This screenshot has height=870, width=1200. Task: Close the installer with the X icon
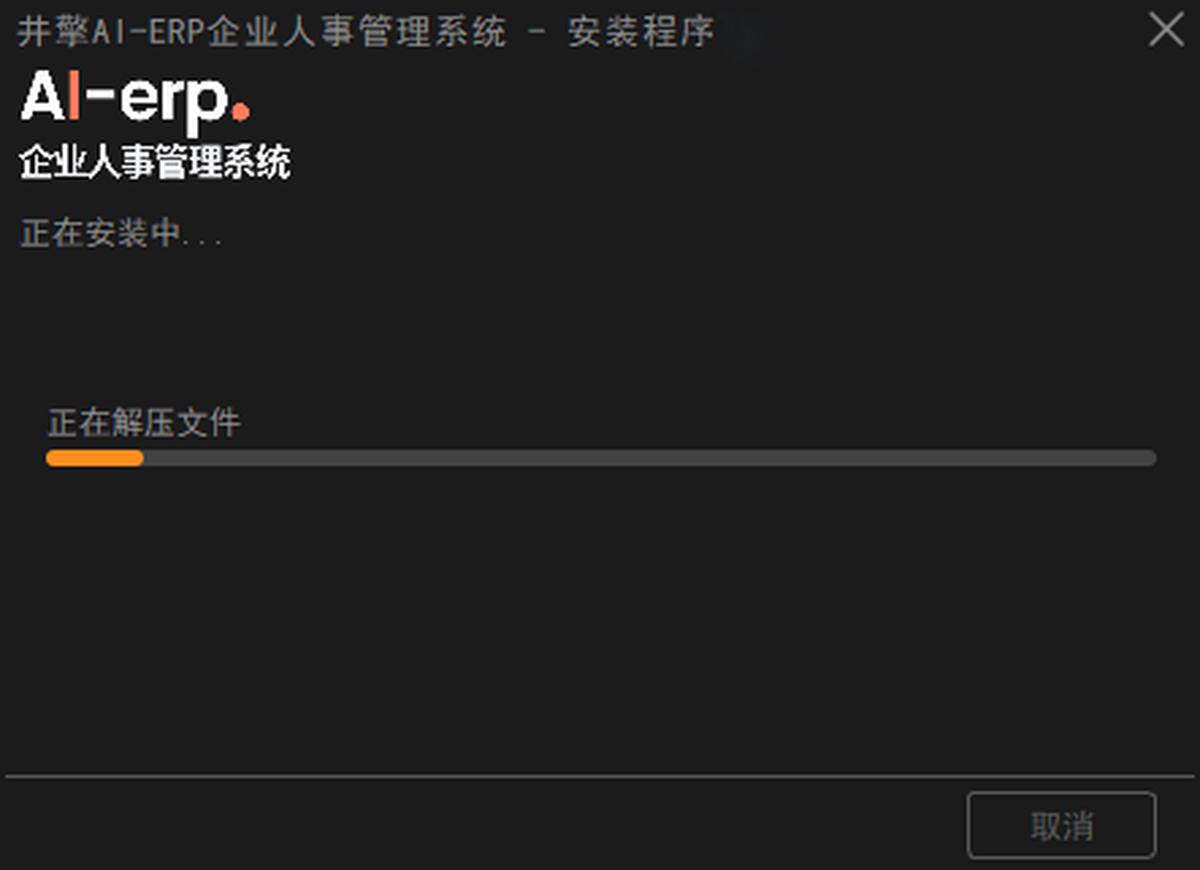click(x=1166, y=30)
